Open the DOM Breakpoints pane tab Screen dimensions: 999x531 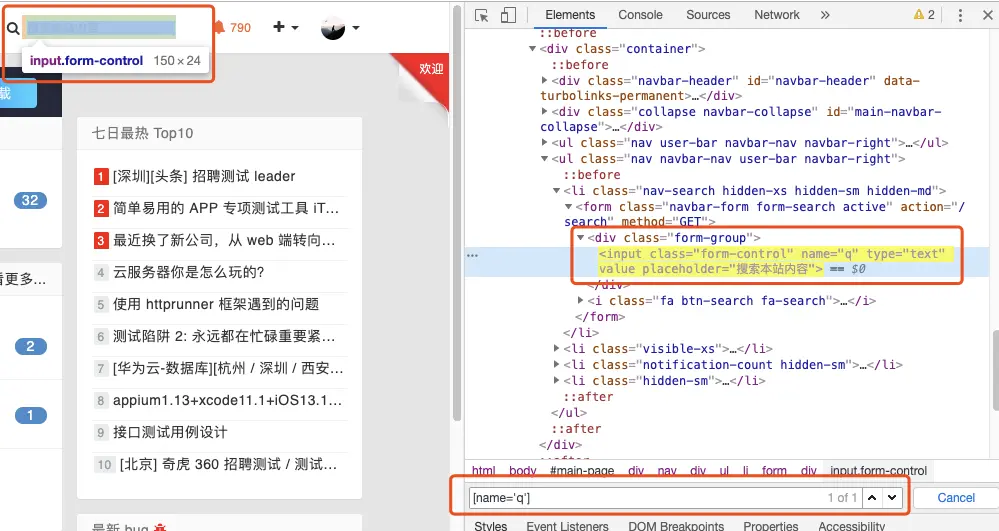[676, 526]
